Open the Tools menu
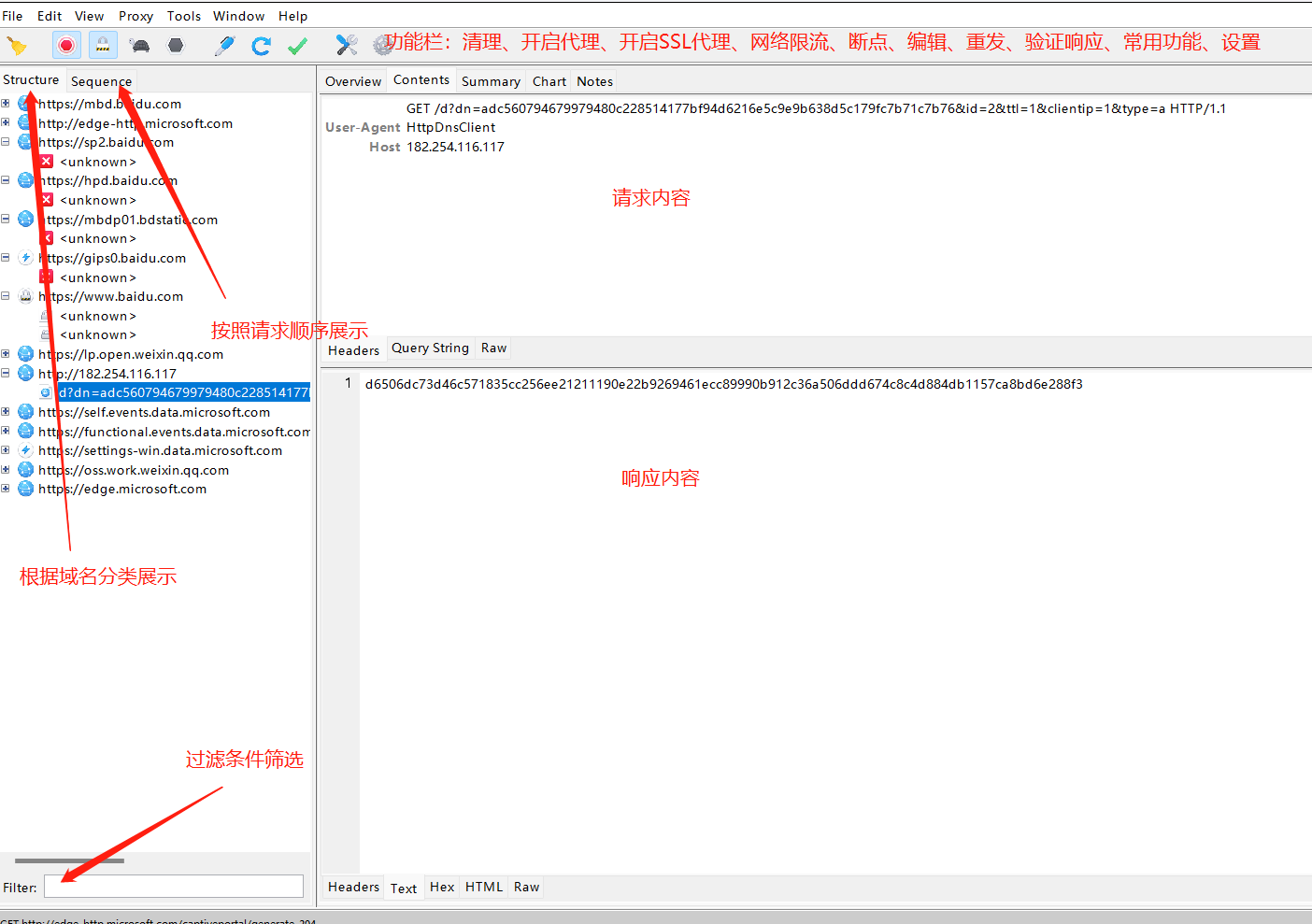Screen dimensions: 1312x924 [184, 16]
